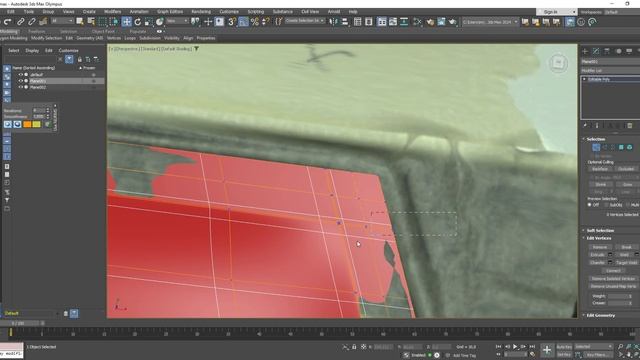
Task: Open the Modify command panel tab
Action: tap(596, 51)
